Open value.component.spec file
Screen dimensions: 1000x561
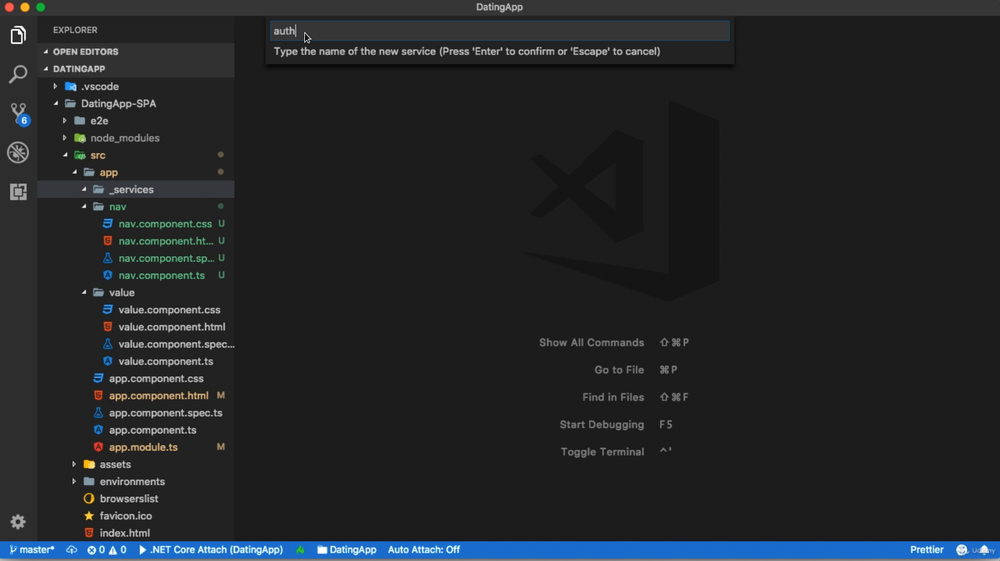pos(136,344)
